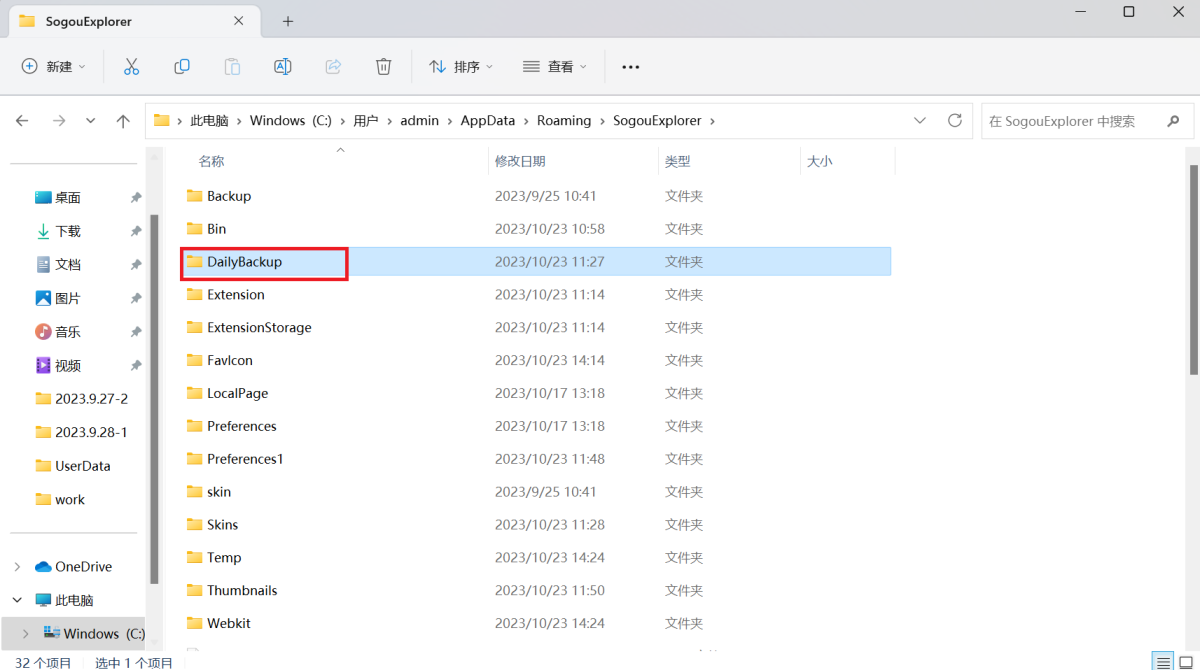
Task: Switch to details view layout icon
Action: pyautogui.click(x=1163, y=662)
